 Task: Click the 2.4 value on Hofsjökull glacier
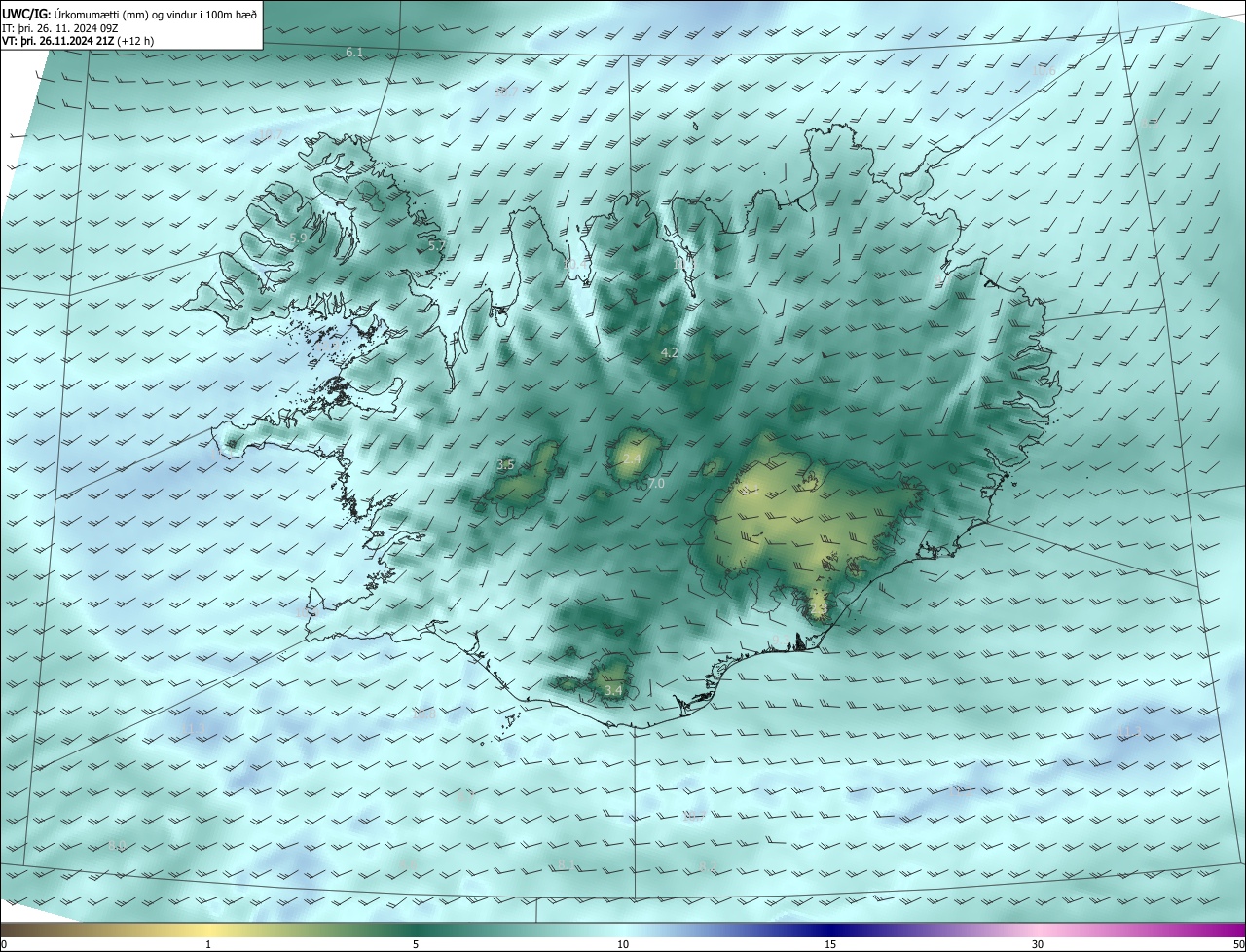pos(632,458)
